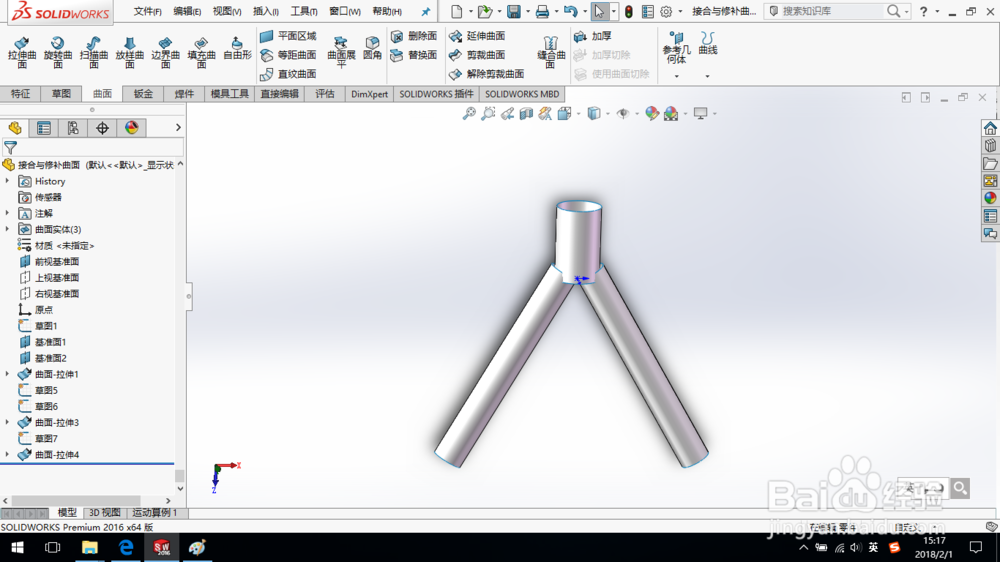Switch to the 特征 ribbon tab
The height and width of the screenshot is (562, 1000).
(x=20, y=94)
